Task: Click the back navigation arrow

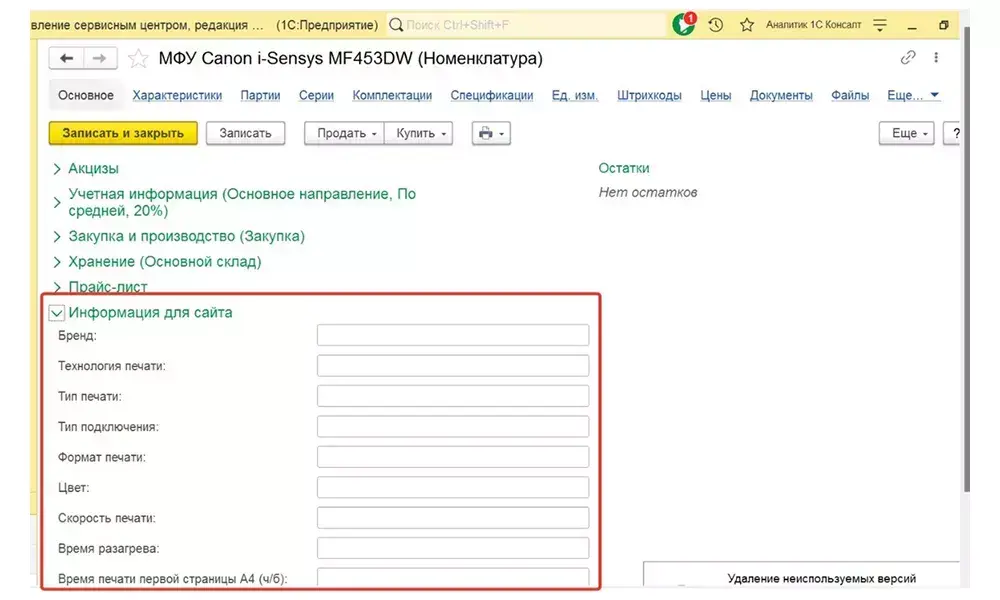Action: tap(66, 59)
